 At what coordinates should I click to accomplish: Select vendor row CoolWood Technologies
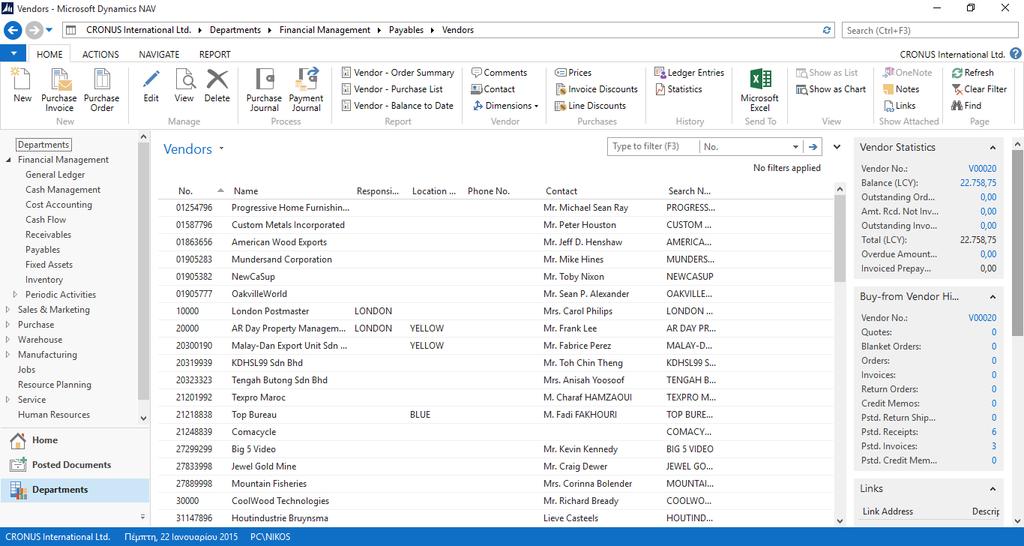pos(496,501)
